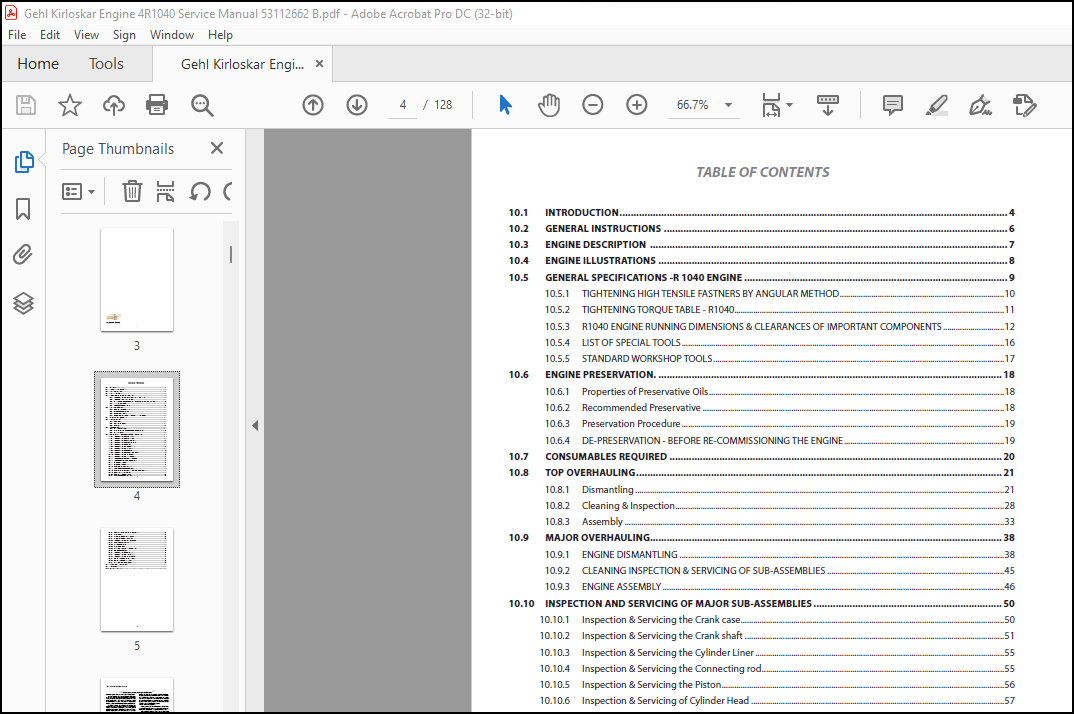Open TOP OVERHAULING contents entry

coord(761,473)
